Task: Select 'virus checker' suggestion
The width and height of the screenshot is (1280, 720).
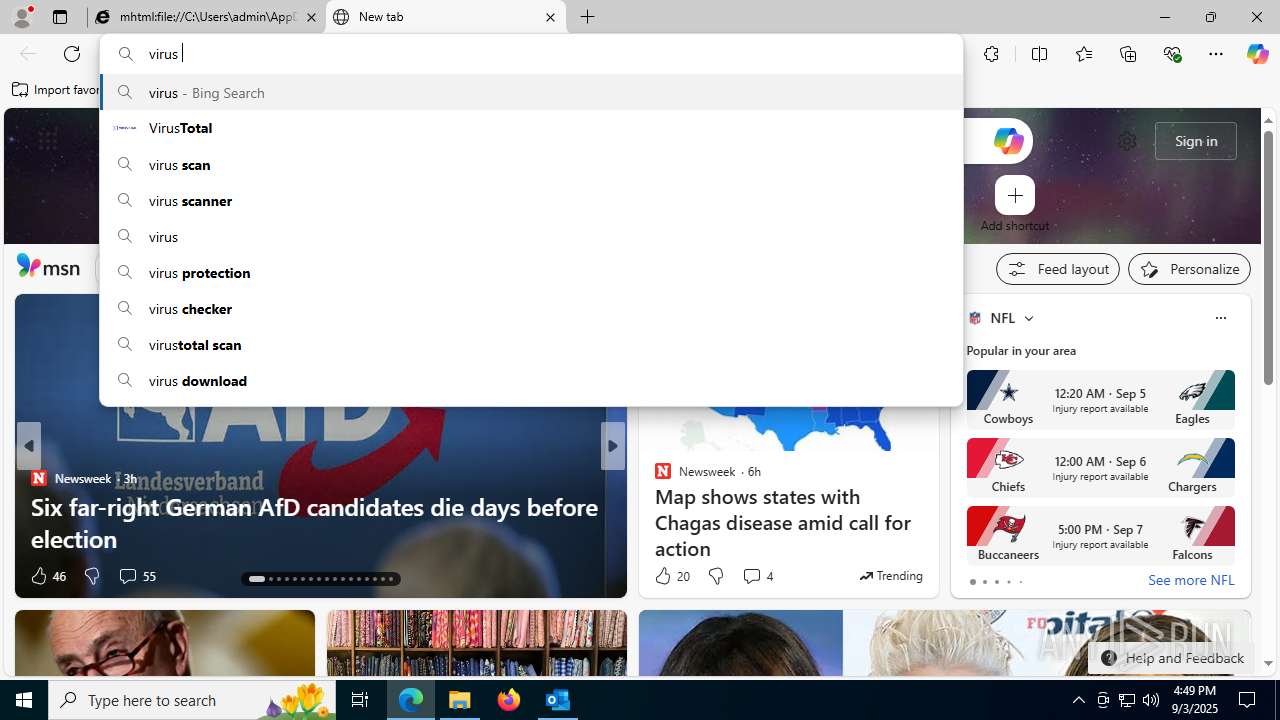Action: click(531, 308)
